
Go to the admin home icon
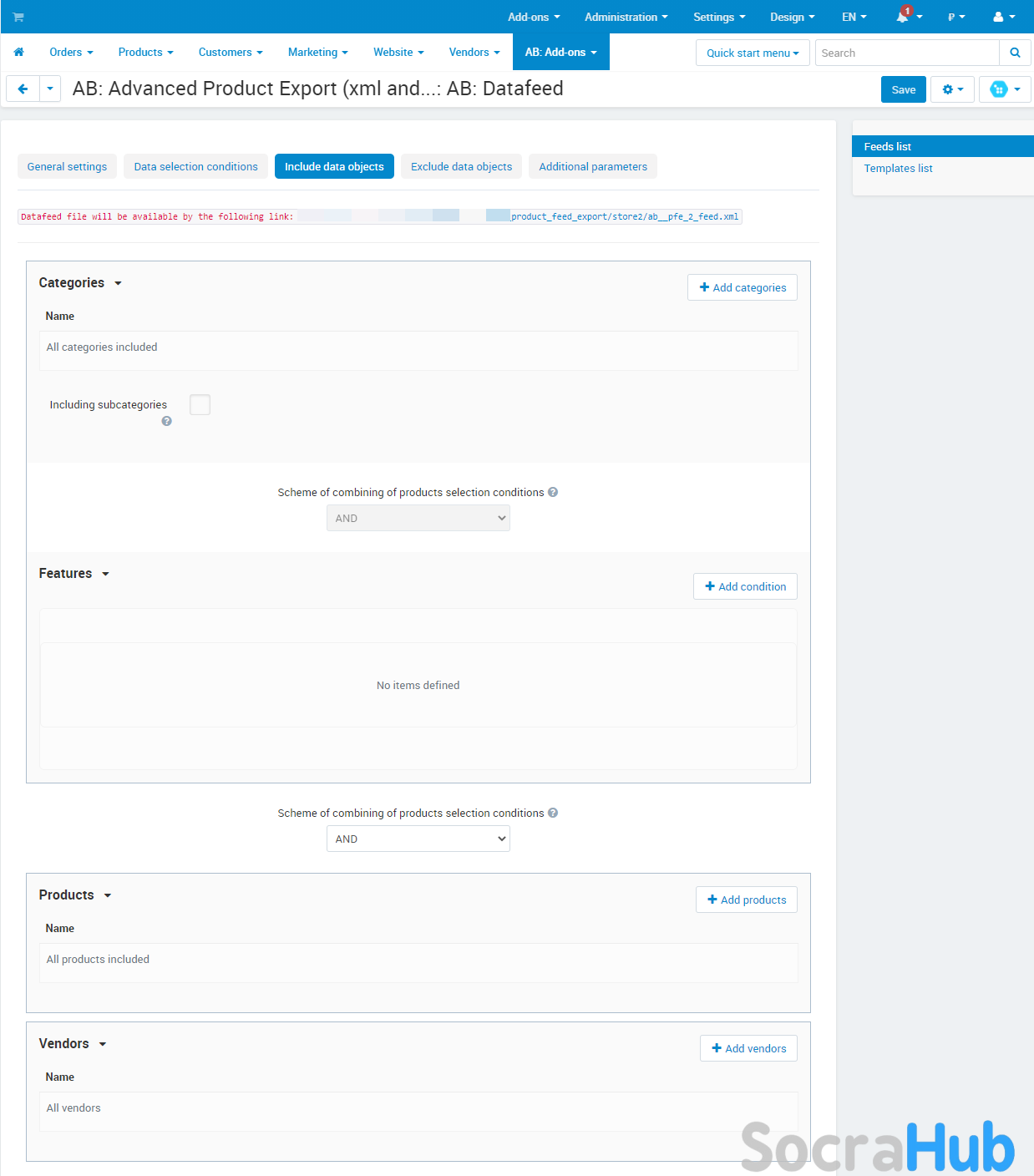click(18, 52)
